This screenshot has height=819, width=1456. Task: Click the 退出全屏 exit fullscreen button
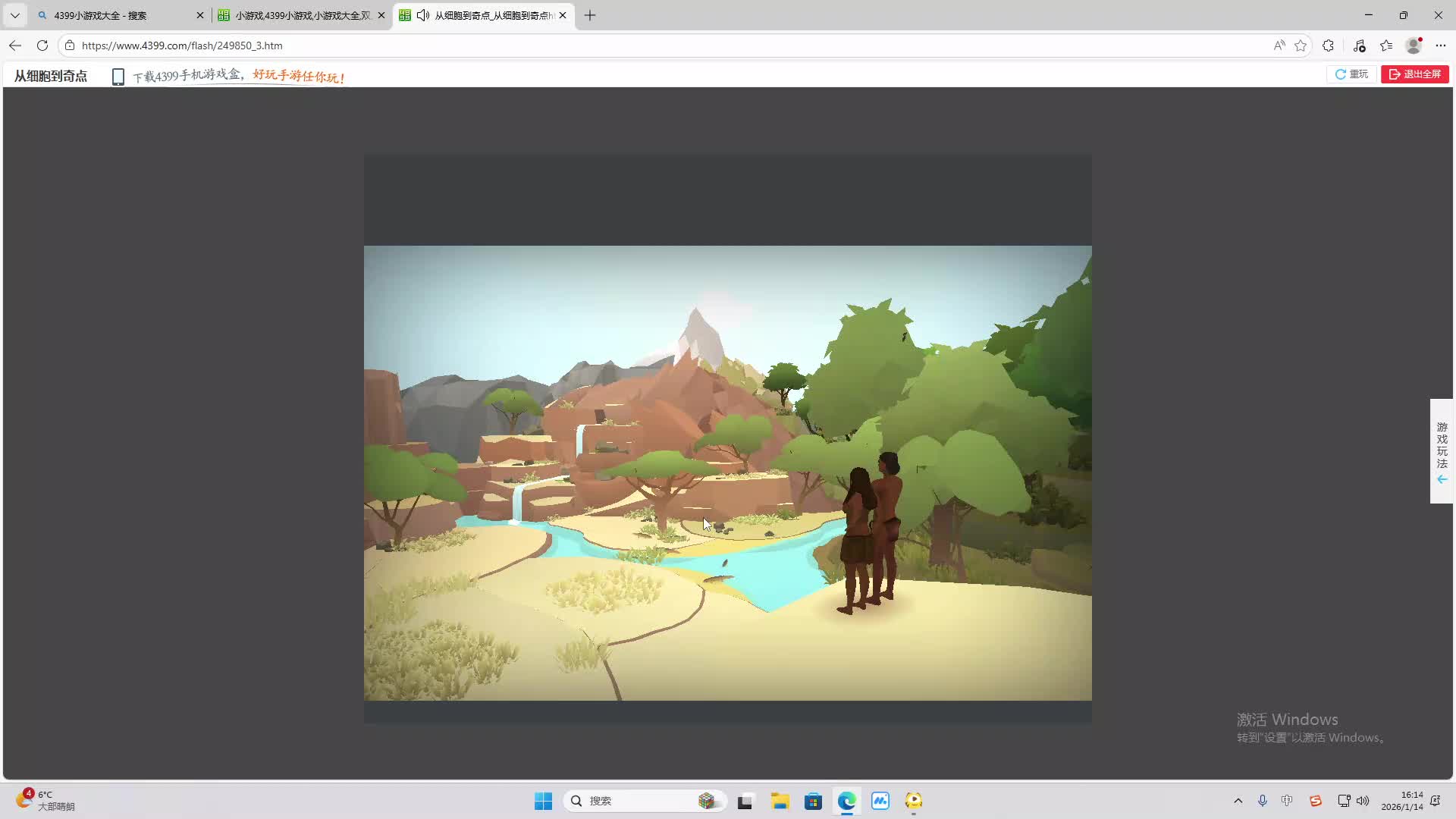pyautogui.click(x=1415, y=74)
